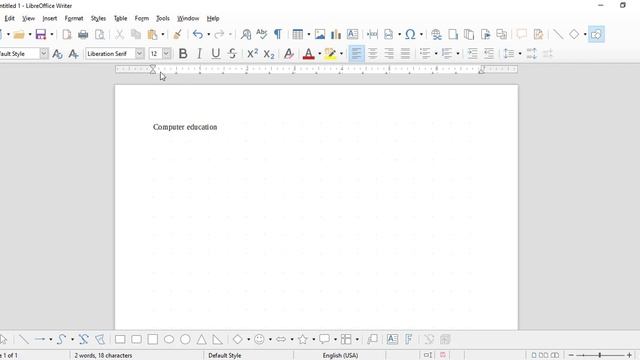This screenshot has height=360, width=640.
Task: Copy selection icon
Action: point(136,34)
